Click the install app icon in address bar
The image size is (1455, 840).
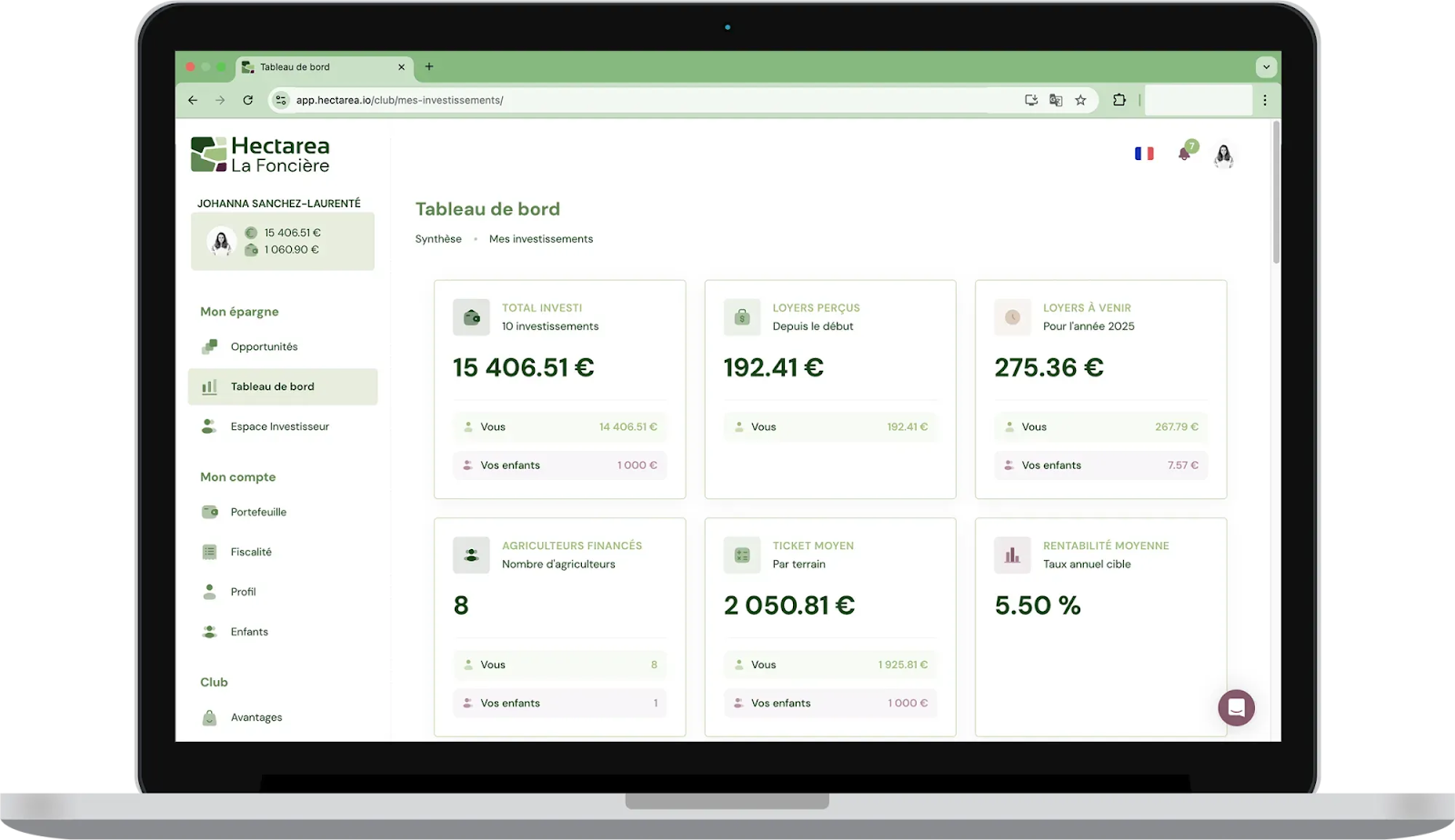tap(1031, 100)
